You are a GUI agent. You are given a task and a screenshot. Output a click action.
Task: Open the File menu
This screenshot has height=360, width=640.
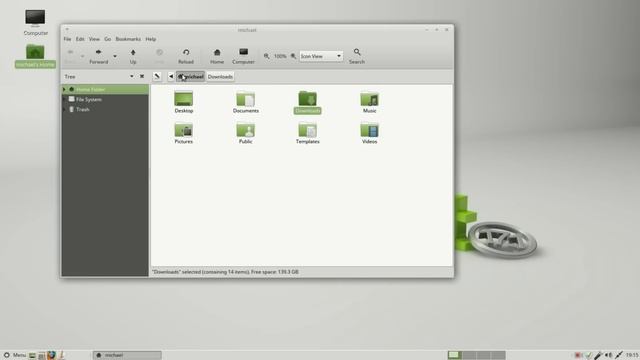(67, 39)
